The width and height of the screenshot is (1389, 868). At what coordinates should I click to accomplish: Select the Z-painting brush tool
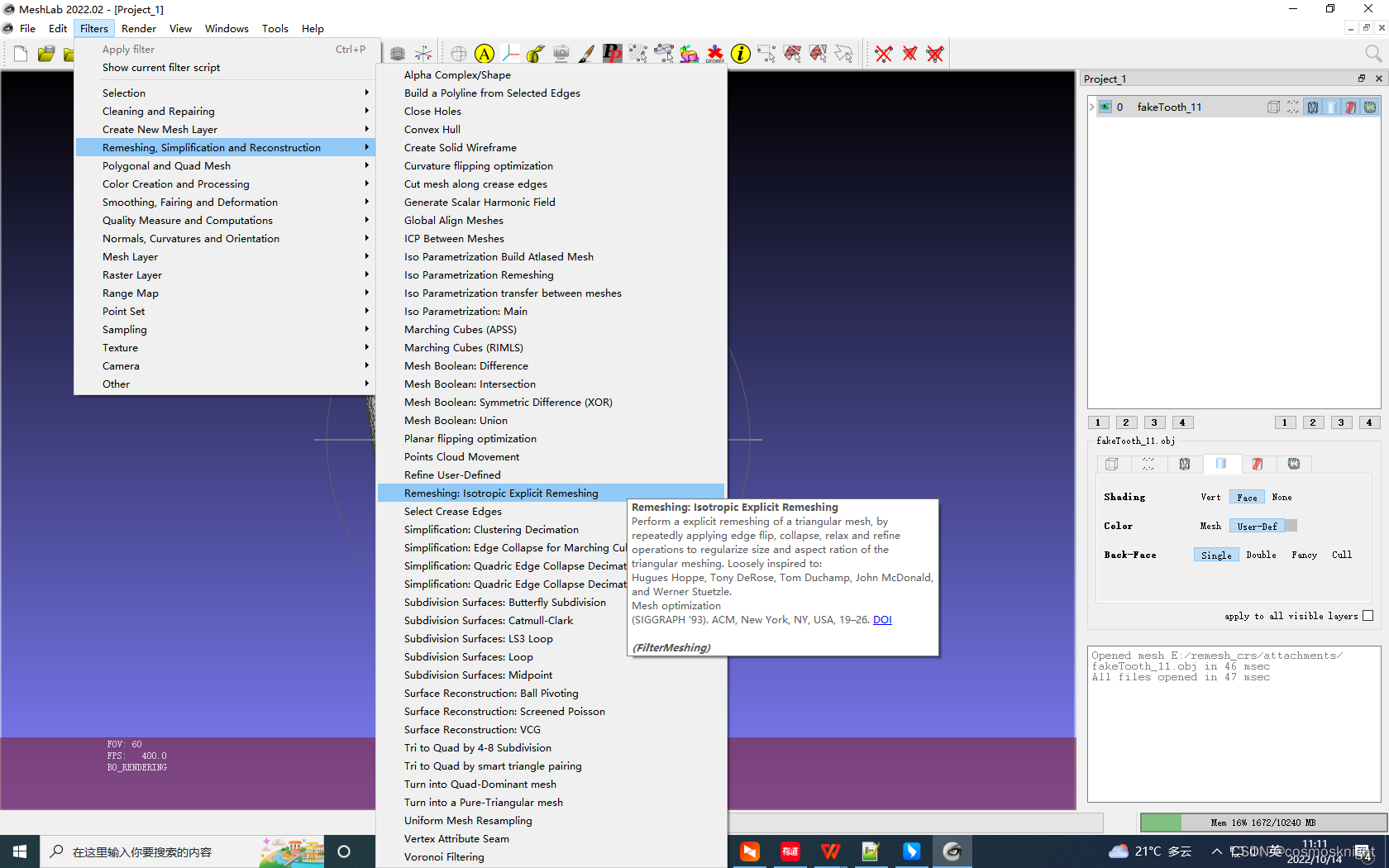[x=587, y=54]
